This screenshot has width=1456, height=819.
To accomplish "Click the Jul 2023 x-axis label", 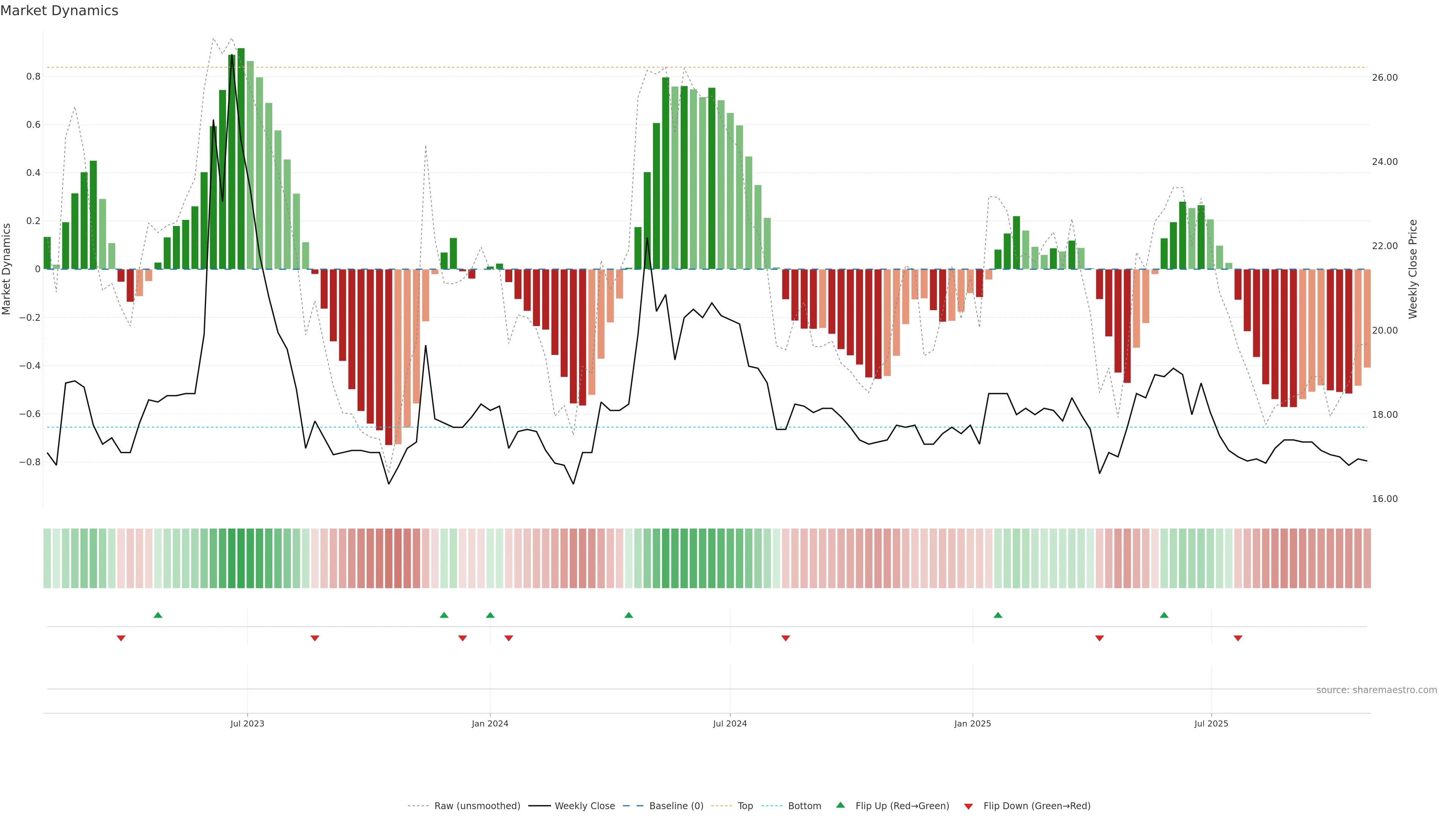I will pos(247,723).
